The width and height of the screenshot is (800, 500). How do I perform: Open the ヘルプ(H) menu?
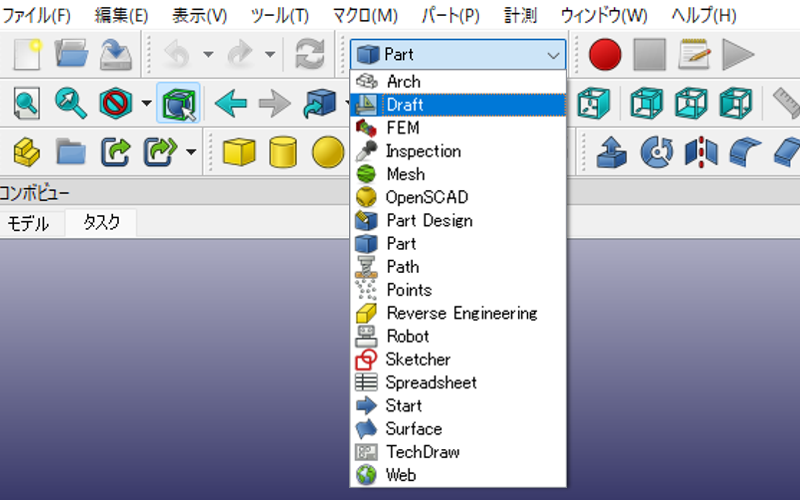[x=704, y=15]
